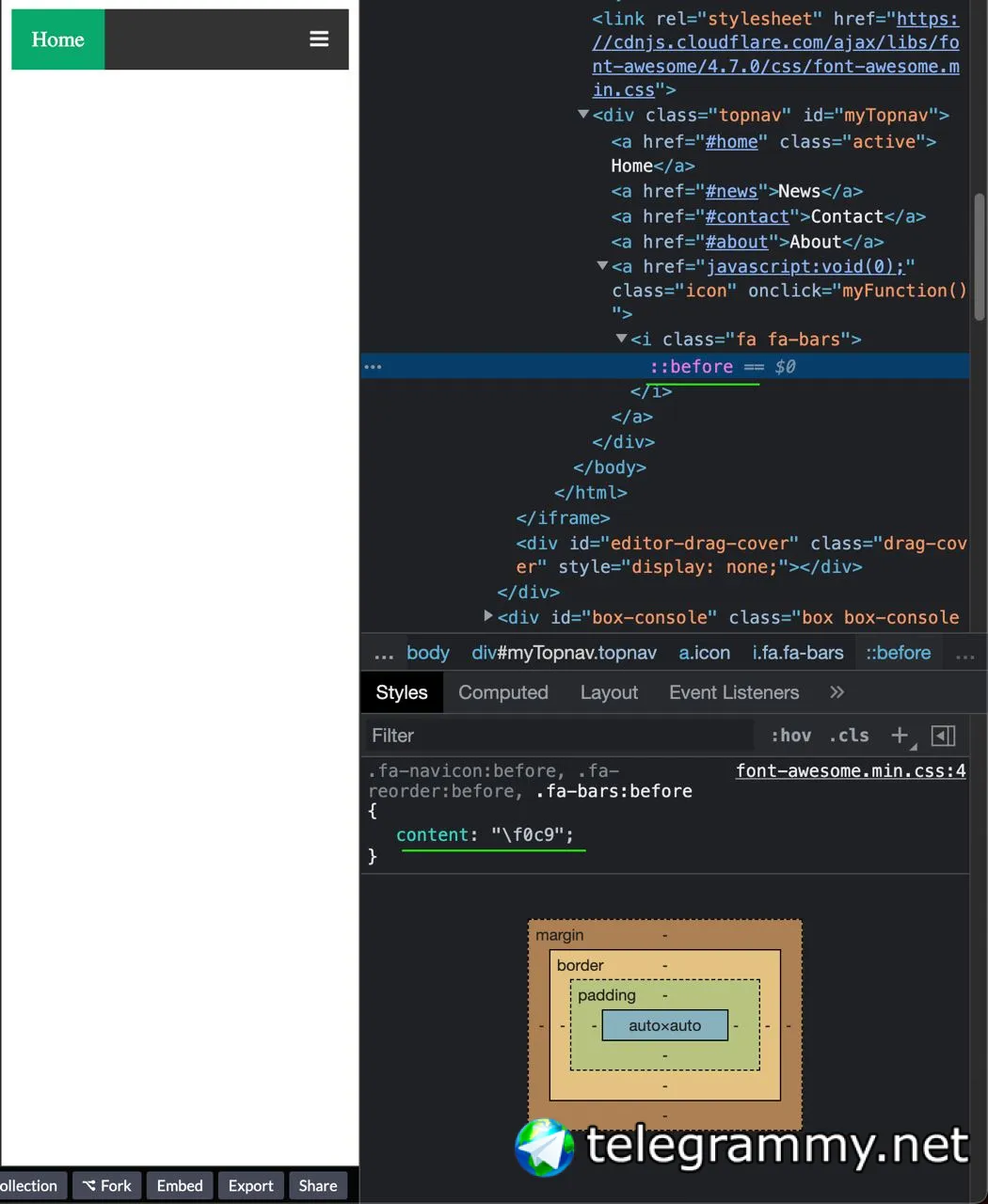
Task: Collapse the div.topnav element
Action: click(x=583, y=114)
